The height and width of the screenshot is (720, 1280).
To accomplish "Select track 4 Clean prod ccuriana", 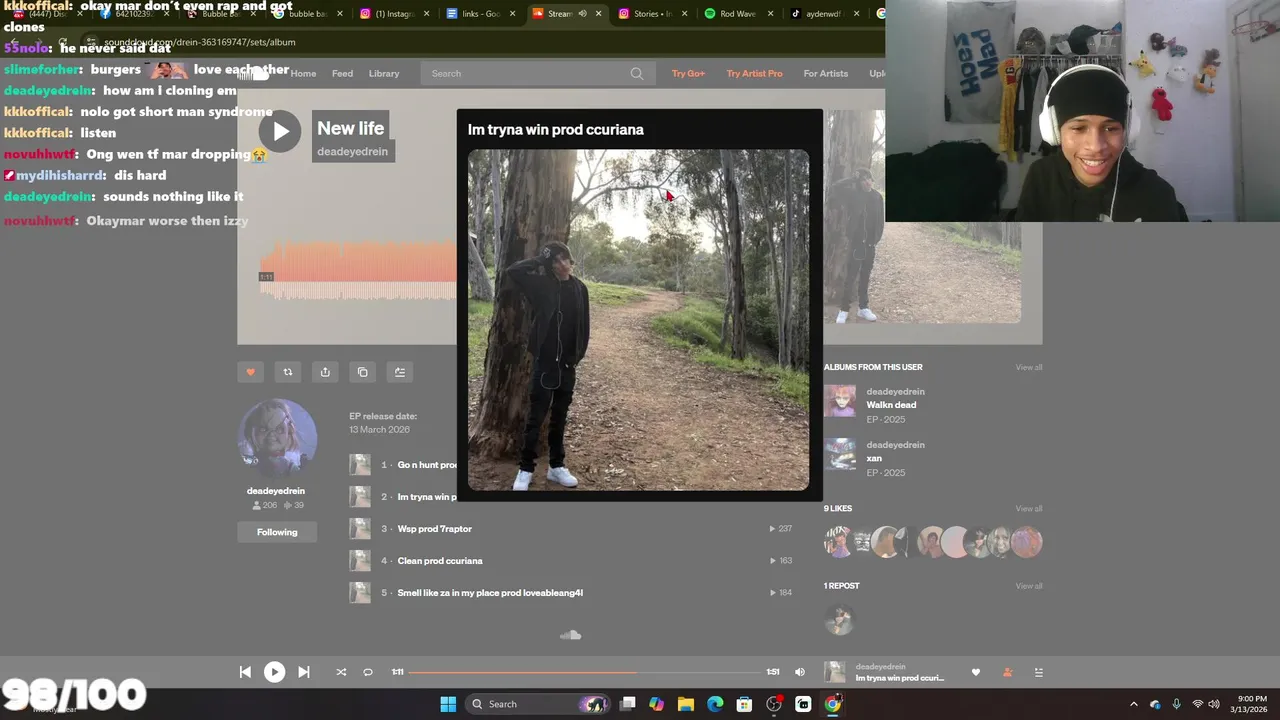I will click(x=440, y=561).
